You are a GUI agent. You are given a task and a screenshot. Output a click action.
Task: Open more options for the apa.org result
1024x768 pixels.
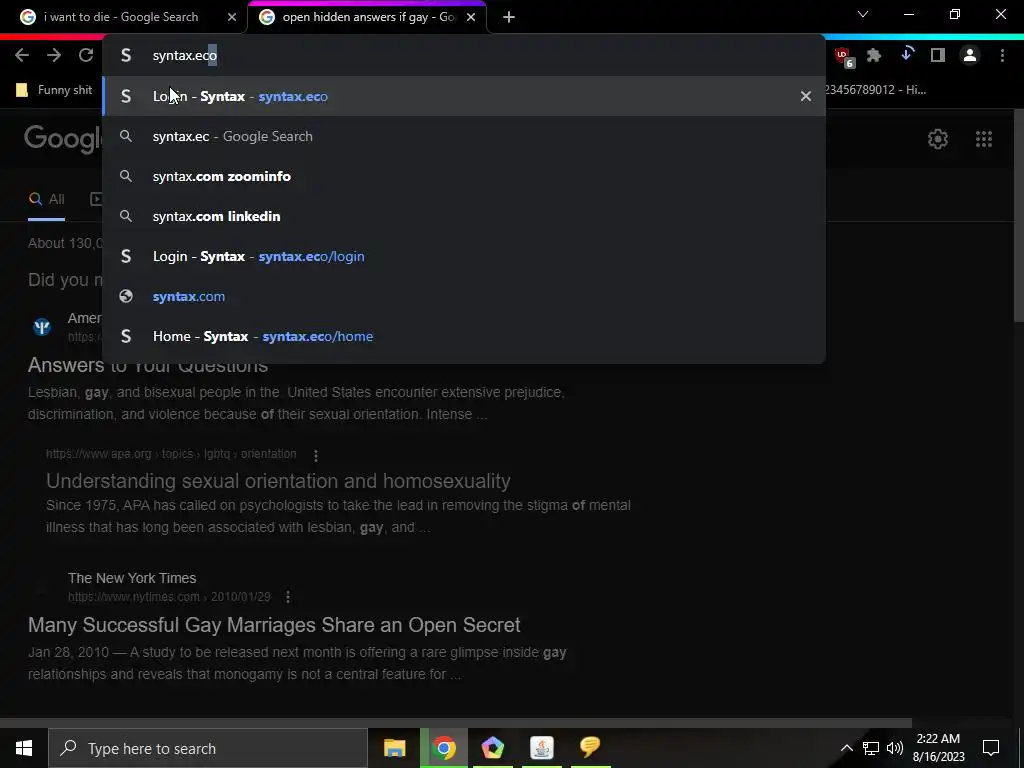click(x=316, y=455)
